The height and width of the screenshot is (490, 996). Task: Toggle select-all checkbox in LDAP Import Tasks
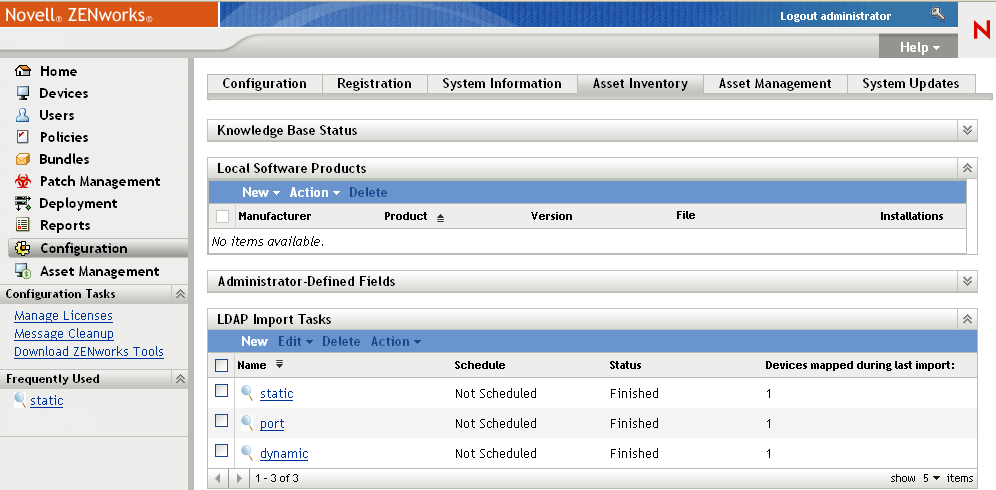click(222, 365)
